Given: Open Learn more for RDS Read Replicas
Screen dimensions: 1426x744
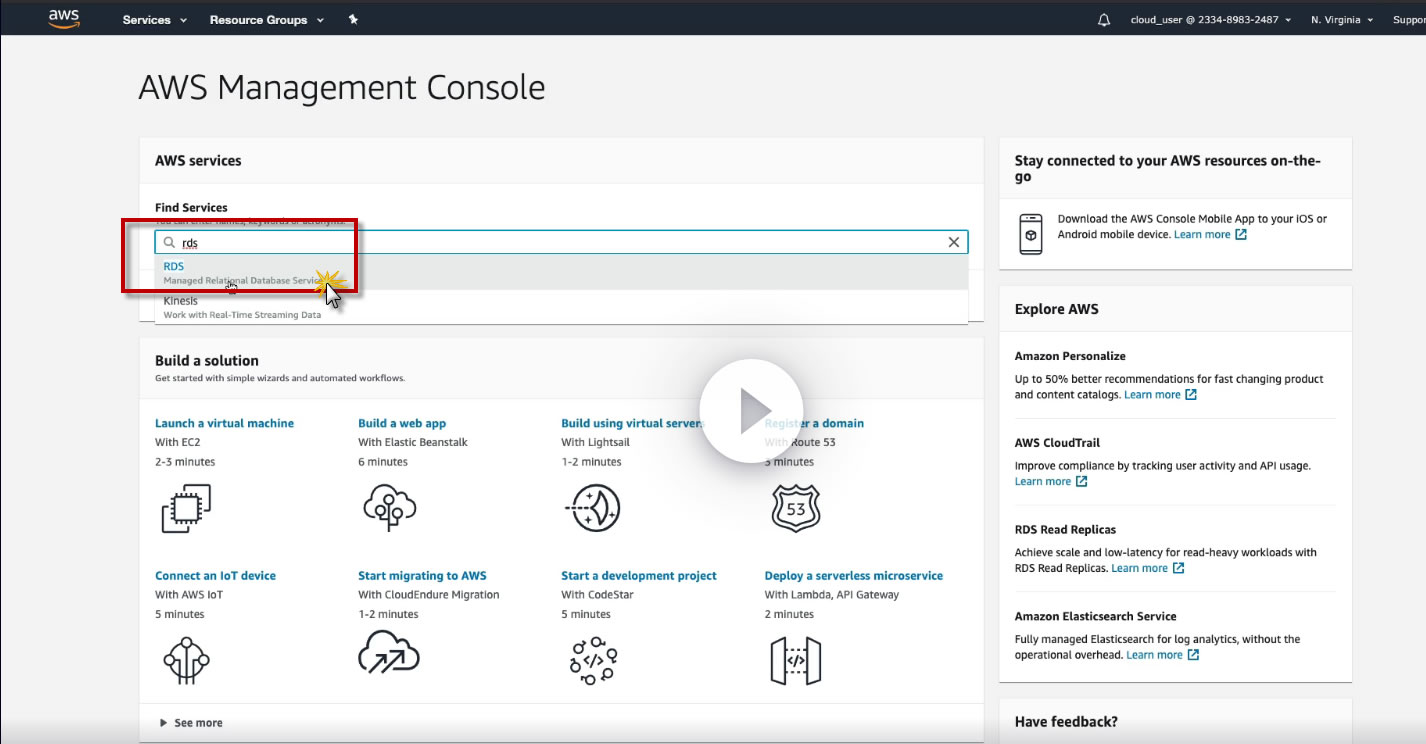Looking at the screenshot, I should click(1139, 568).
